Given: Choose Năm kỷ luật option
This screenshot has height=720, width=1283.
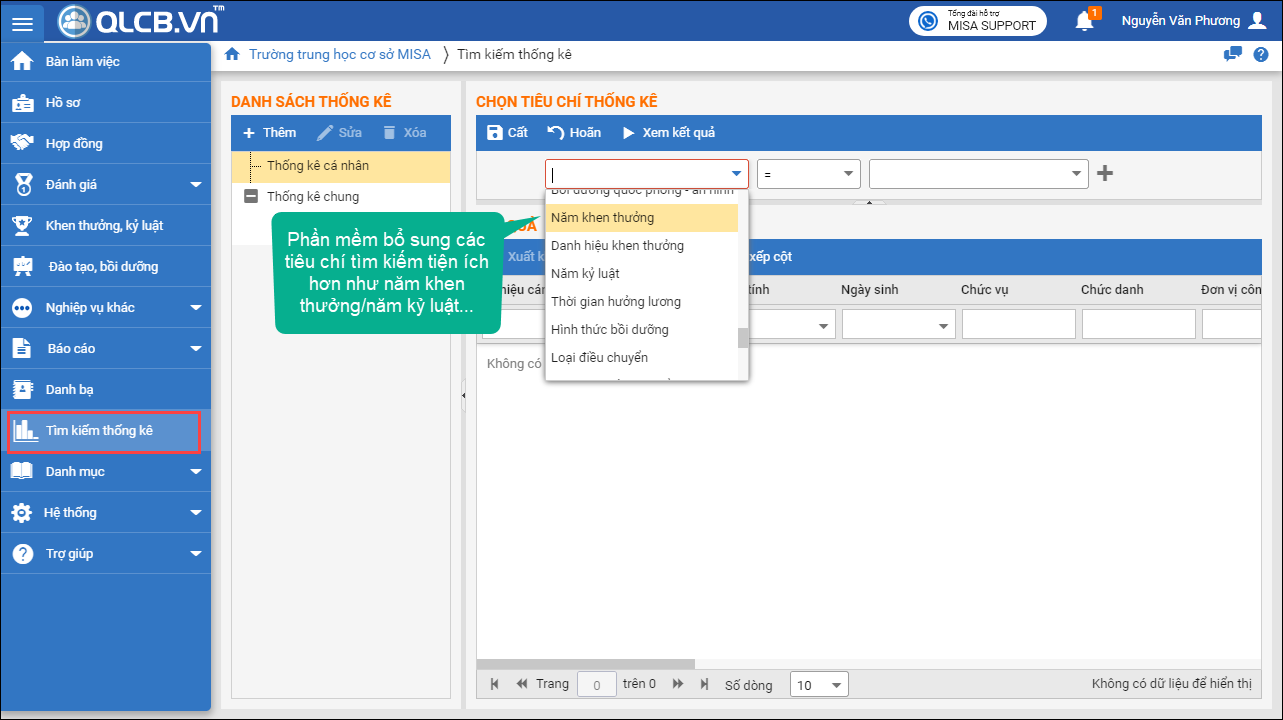Looking at the screenshot, I should coord(585,273).
